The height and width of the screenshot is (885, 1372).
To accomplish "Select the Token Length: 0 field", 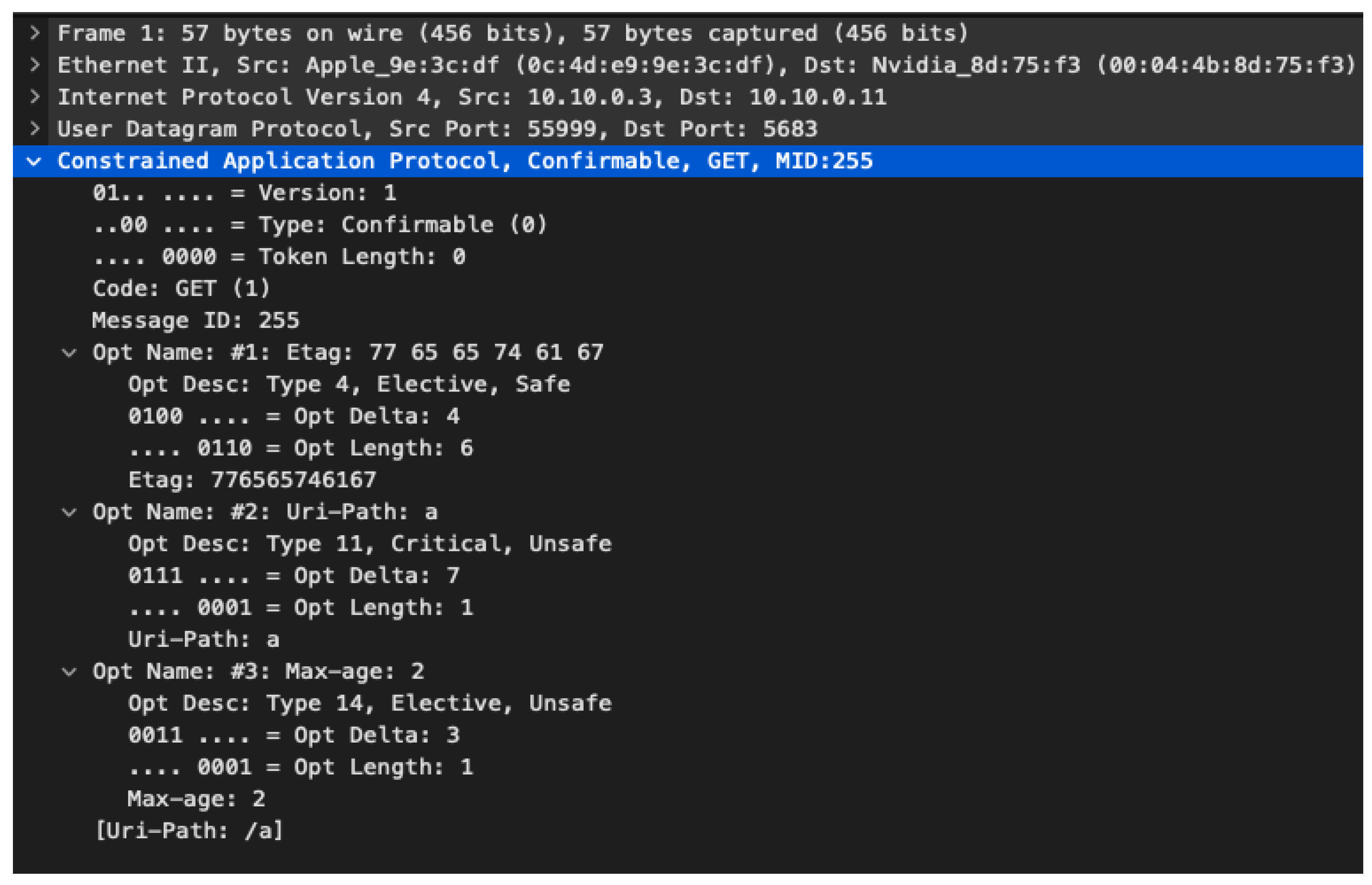I will (279, 257).
